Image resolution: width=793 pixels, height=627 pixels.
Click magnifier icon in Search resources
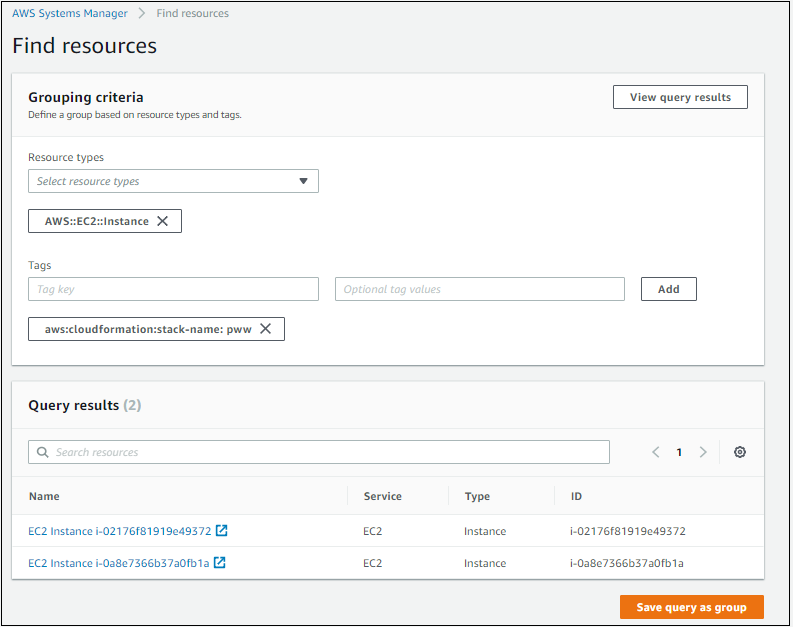tap(43, 452)
